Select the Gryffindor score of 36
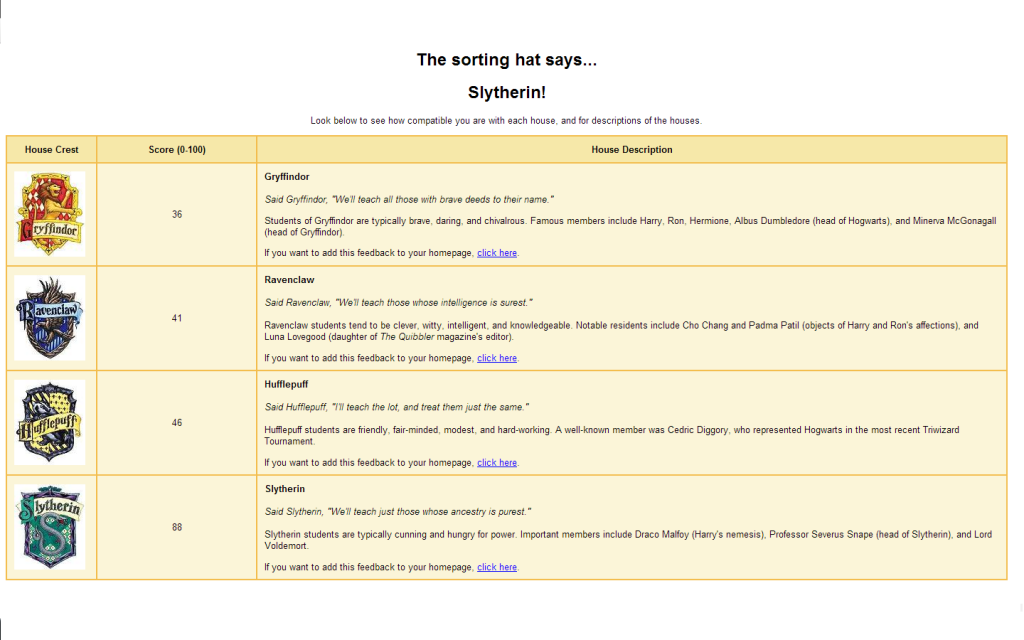 point(177,214)
